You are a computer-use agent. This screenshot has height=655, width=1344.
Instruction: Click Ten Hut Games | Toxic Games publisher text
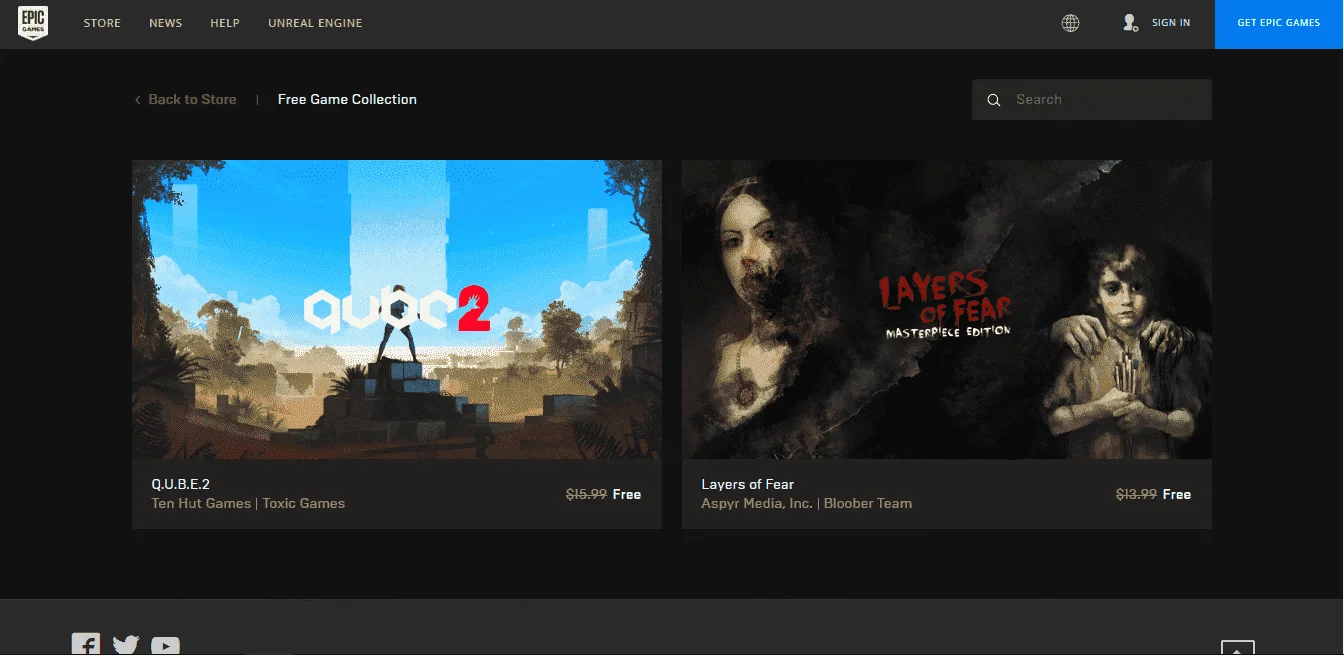pos(248,503)
